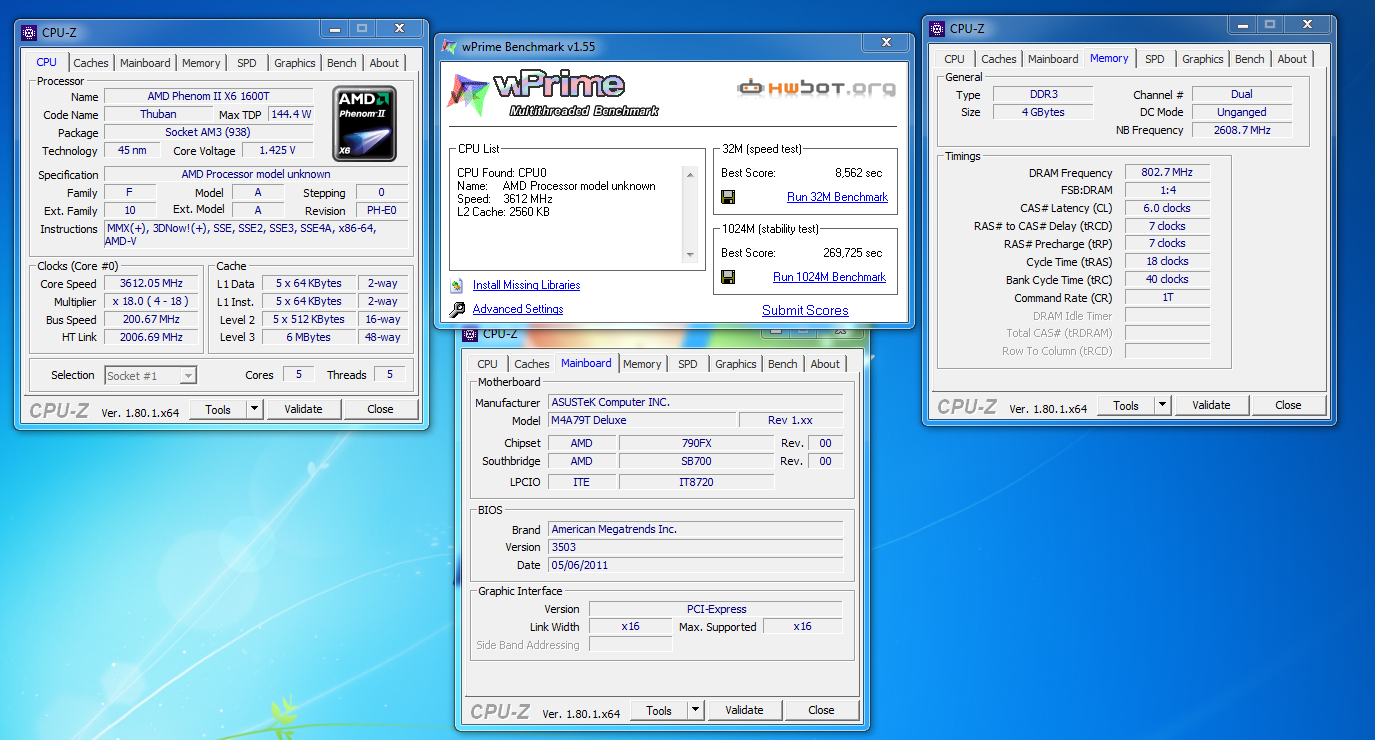Click the Chipset value 790FX
This screenshot has width=1375, height=740.
tap(696, 443)
